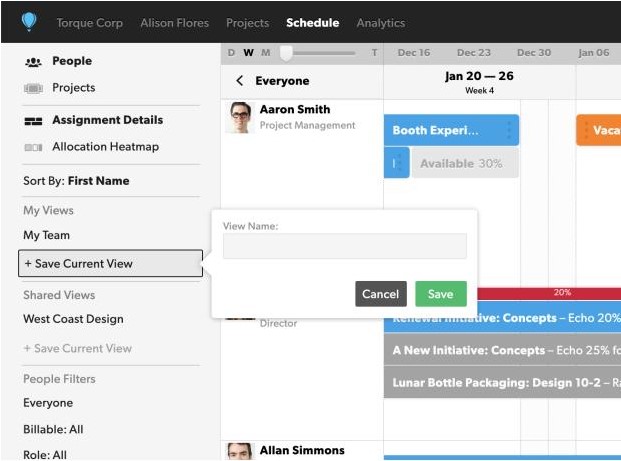Viewport: 621px width, 461px height.
Task: Open the Billable: All filter
Action: [x=53, y=429]
